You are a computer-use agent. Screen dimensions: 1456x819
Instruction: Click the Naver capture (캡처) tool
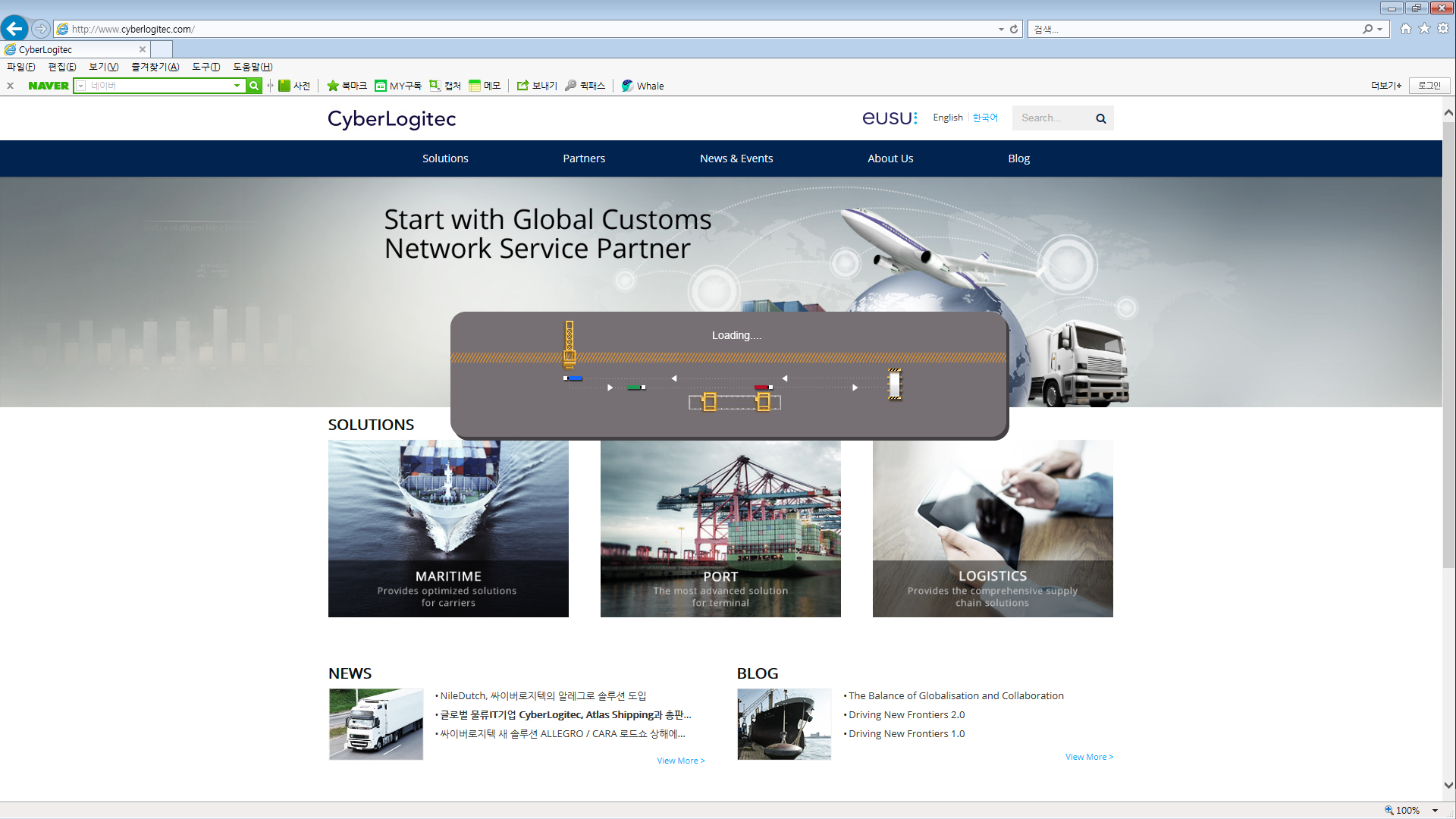click(445, 86)
